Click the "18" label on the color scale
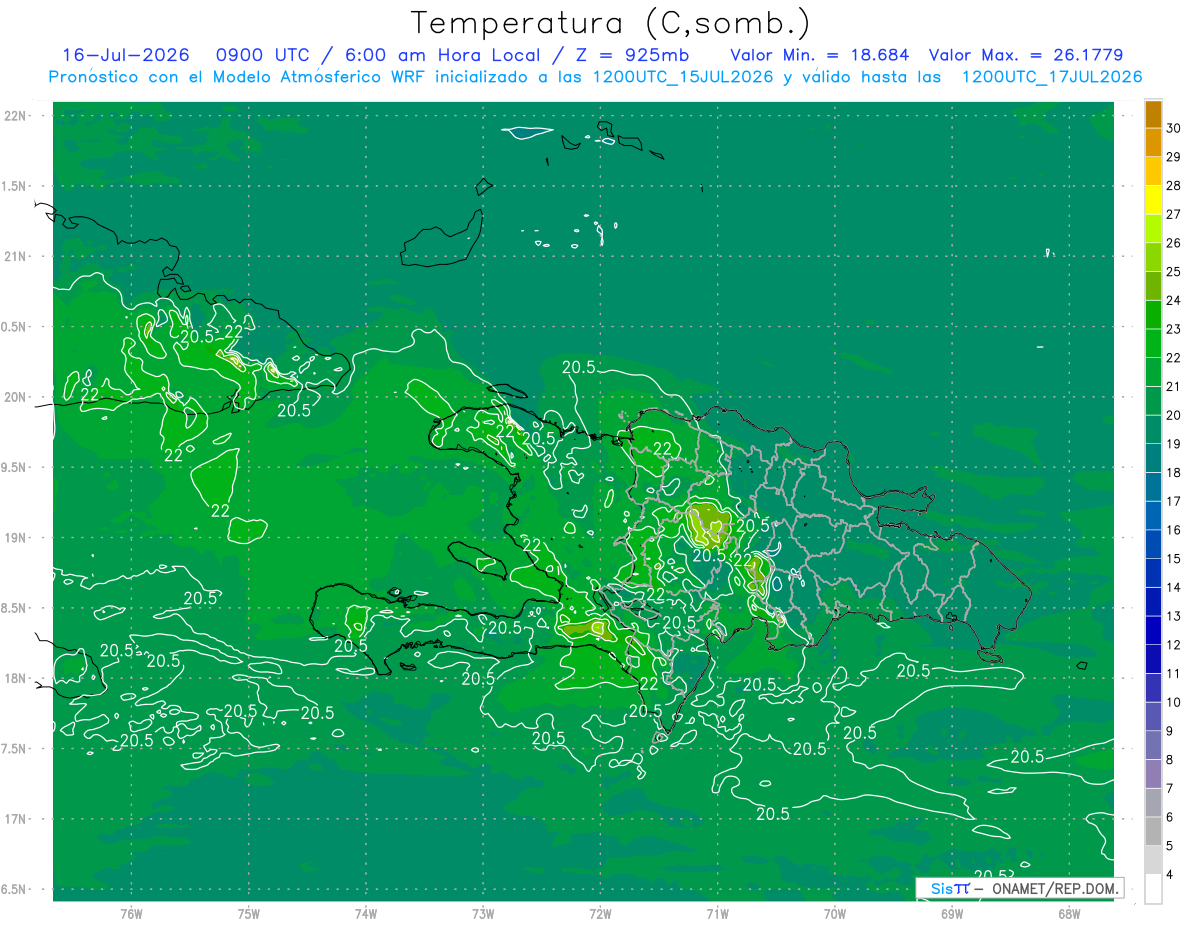The width and height of the screenshot is (1200, 927). [1174, 472]
